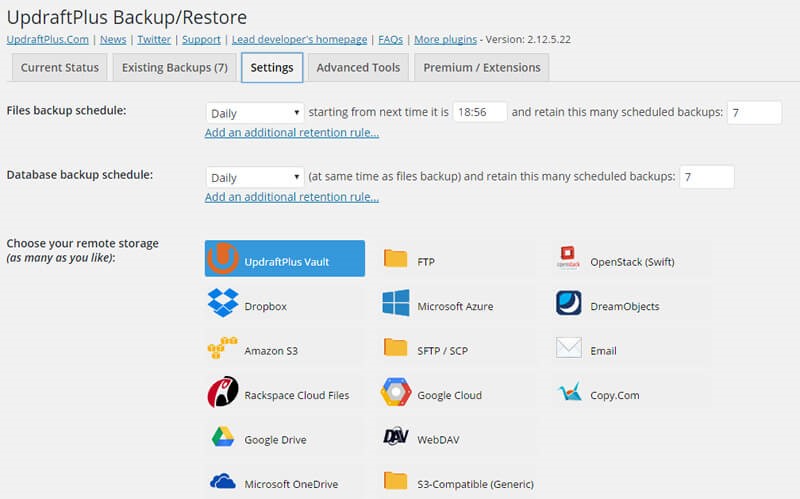Open the FAQs link
The height and width of the screenshot is (499, 800).
click(390, 40)
